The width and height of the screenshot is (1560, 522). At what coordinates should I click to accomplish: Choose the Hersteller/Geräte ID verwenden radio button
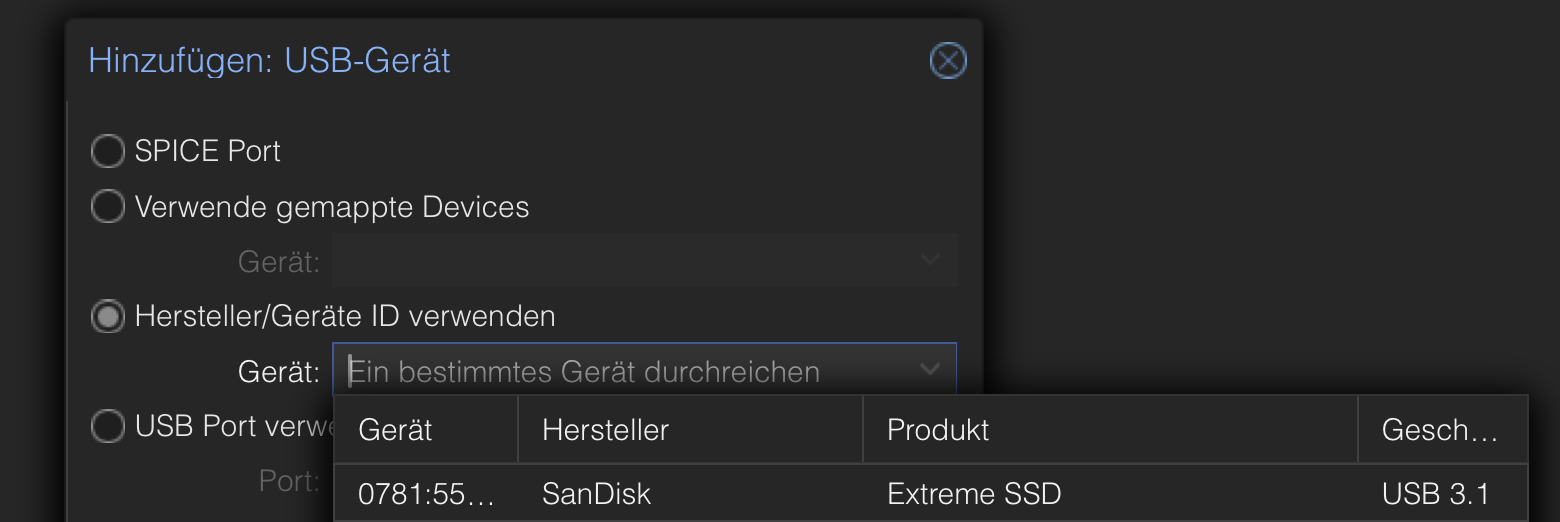point(107,317)
